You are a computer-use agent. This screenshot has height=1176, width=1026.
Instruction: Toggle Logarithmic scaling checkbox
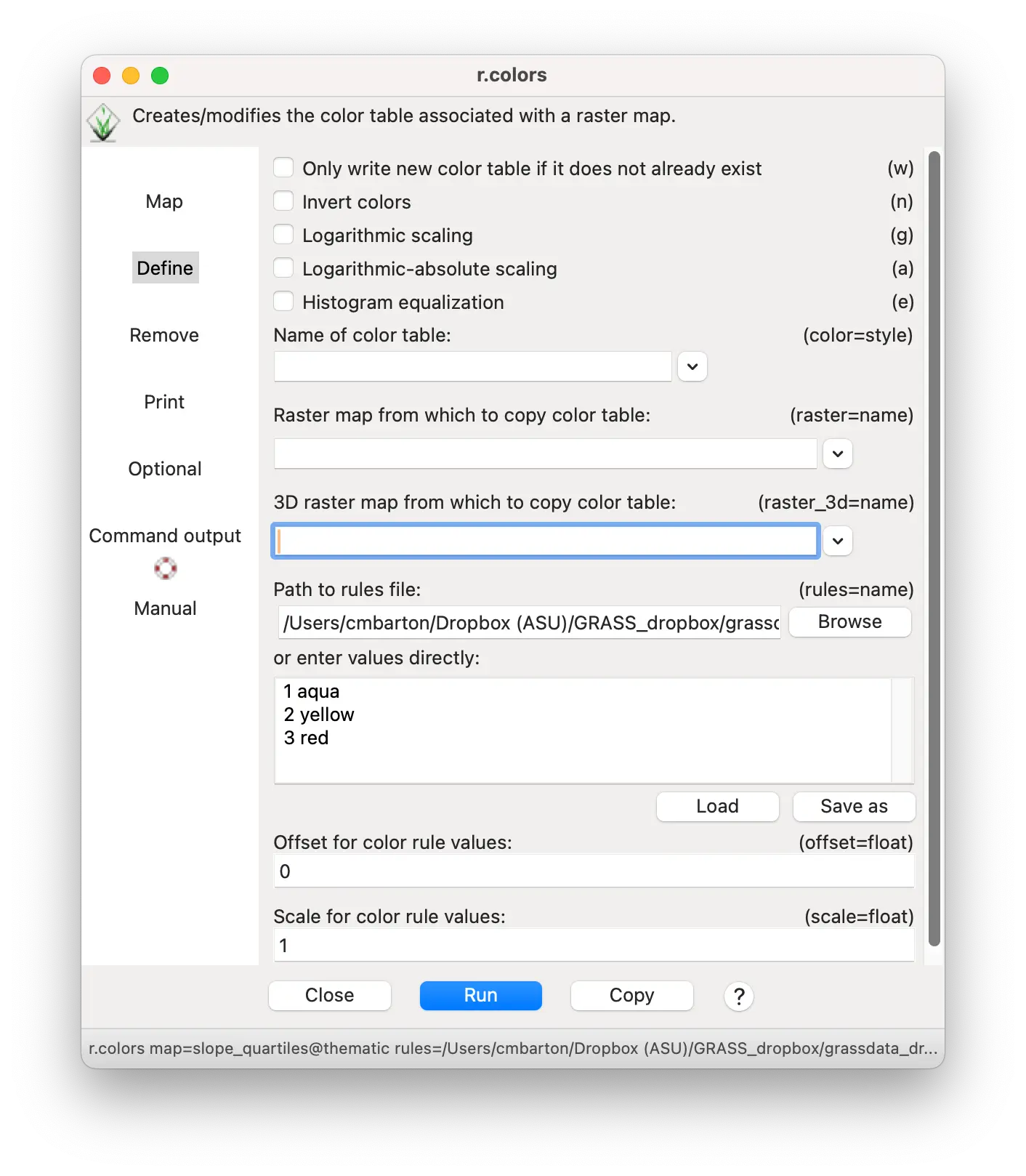click(x=283, y=235)
